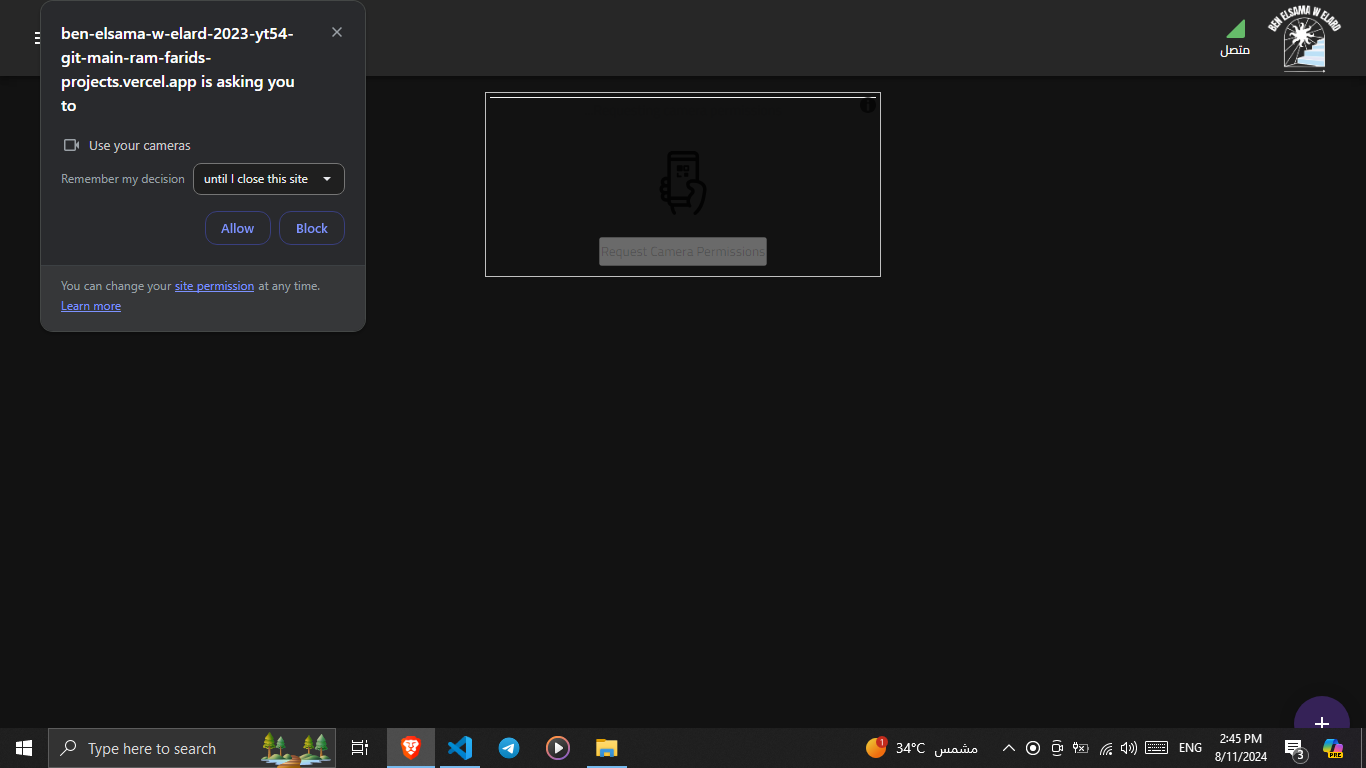The width and height of the screenshot is (1366, 768).
Task: Block camera access in the permission prompt
Action: pyautogui.click(x=311, y=228)
